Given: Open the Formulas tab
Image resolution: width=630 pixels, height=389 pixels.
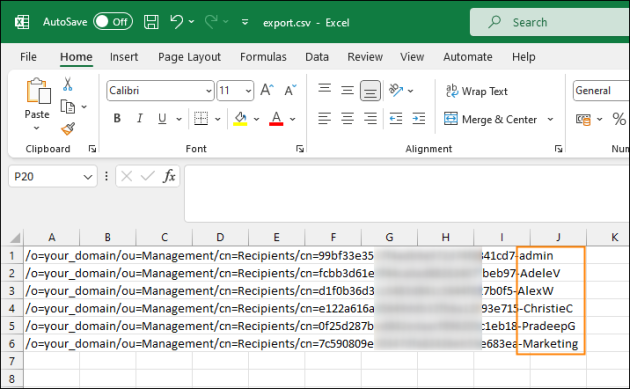Looking at the screenshot, I should pyautogui.click(x=263, y=57).
